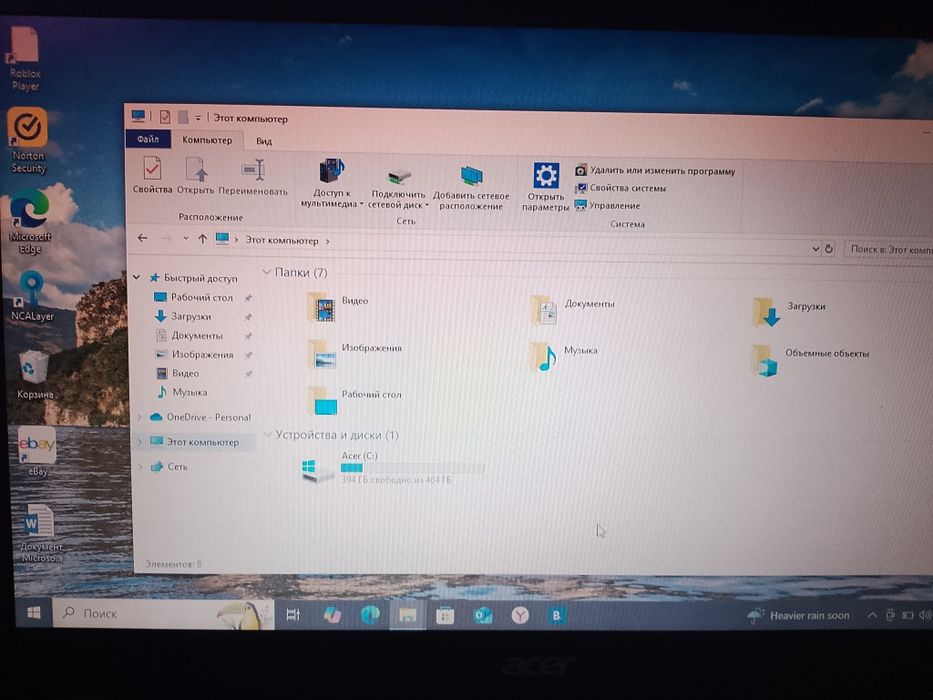
Task: Open Properties (Свойства) in the ribbon
Action: tap(152, 175)
